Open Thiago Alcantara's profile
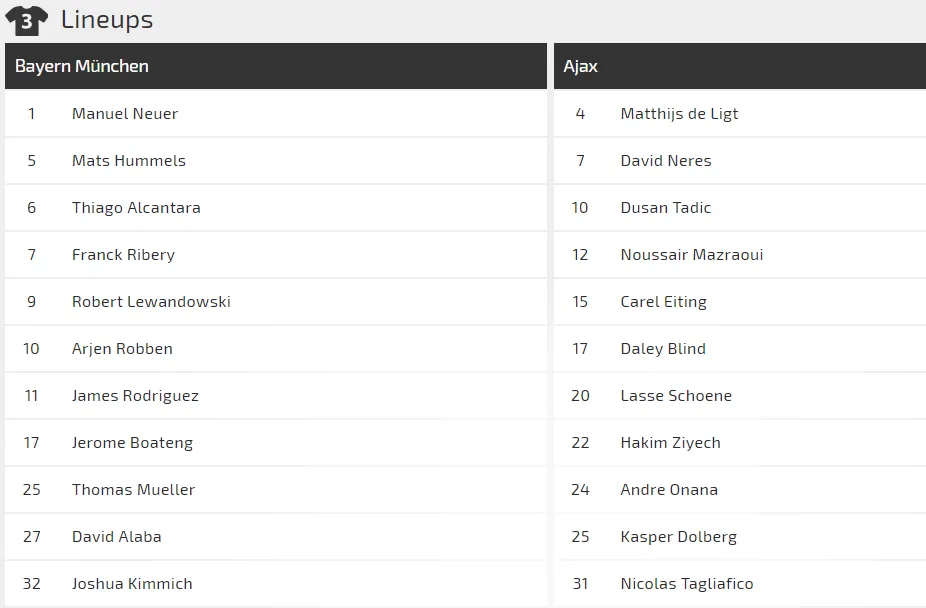Image resolution: width=926 pixels, height=608 pixels. point(136,208)
